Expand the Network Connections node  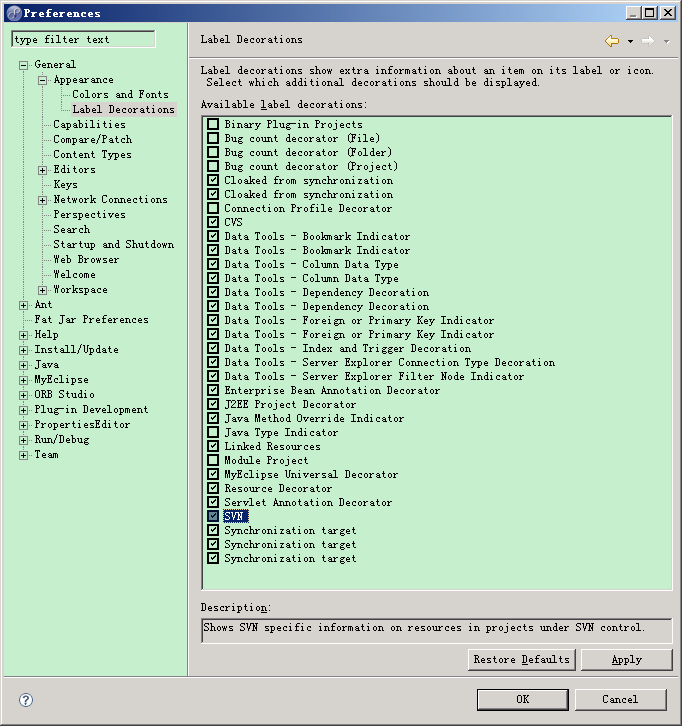tap(42, 200)
